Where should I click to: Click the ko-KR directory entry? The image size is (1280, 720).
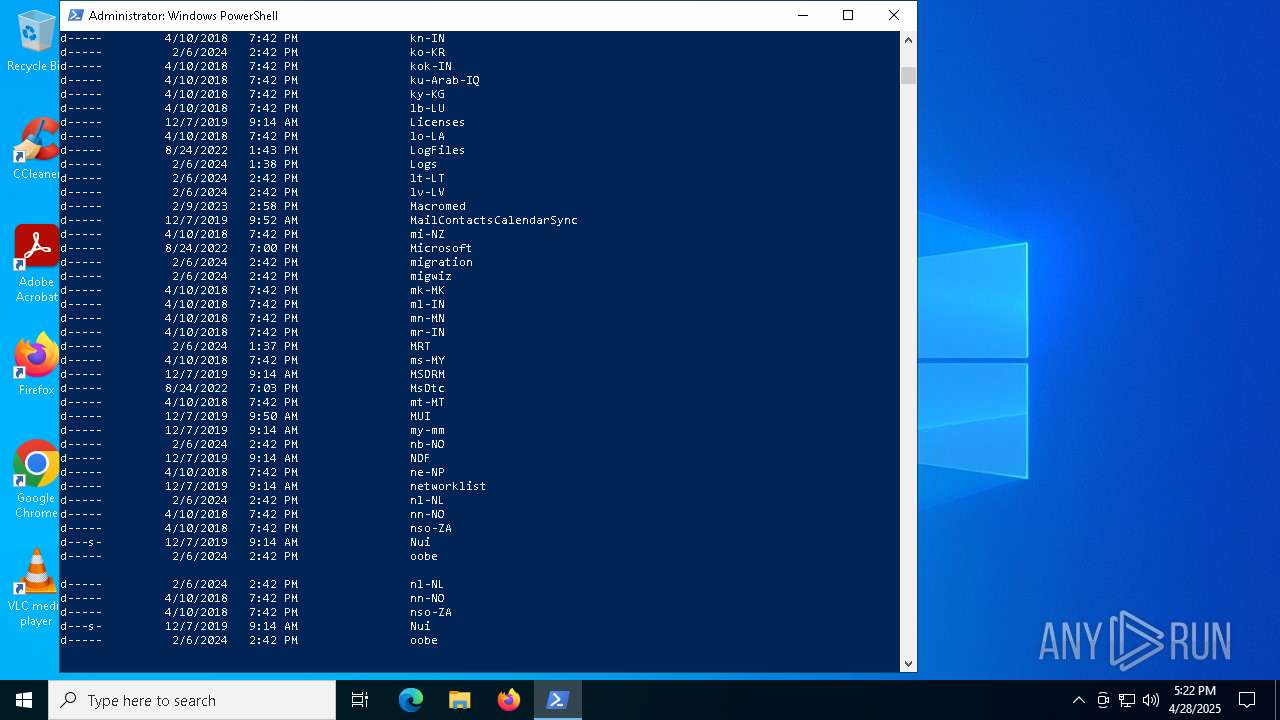pyautogui.click(x=427, y=52)
